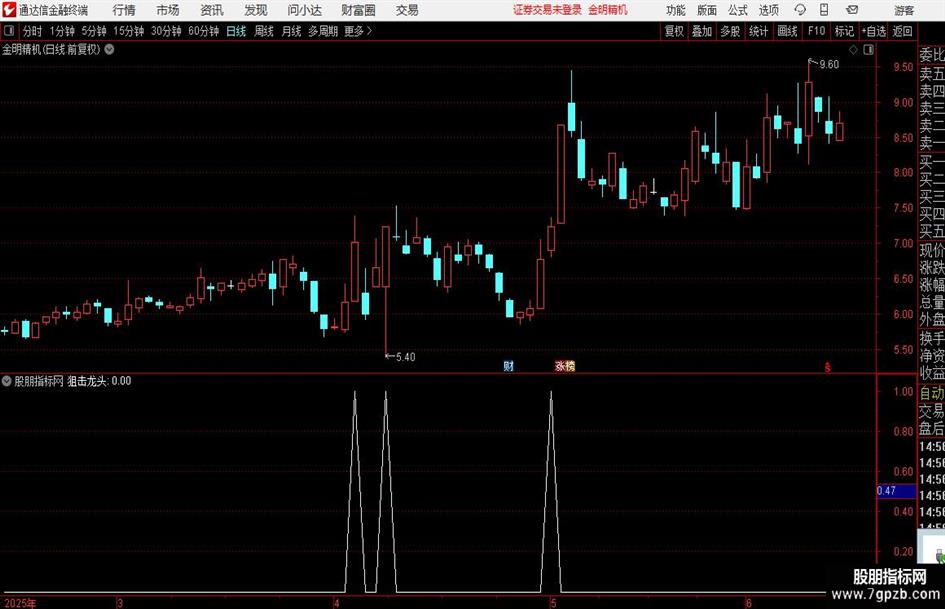The height and width of the screenshot is (609, 945).
Task: Click the 统计 statistics button
Action: click(x=758, y=31)
